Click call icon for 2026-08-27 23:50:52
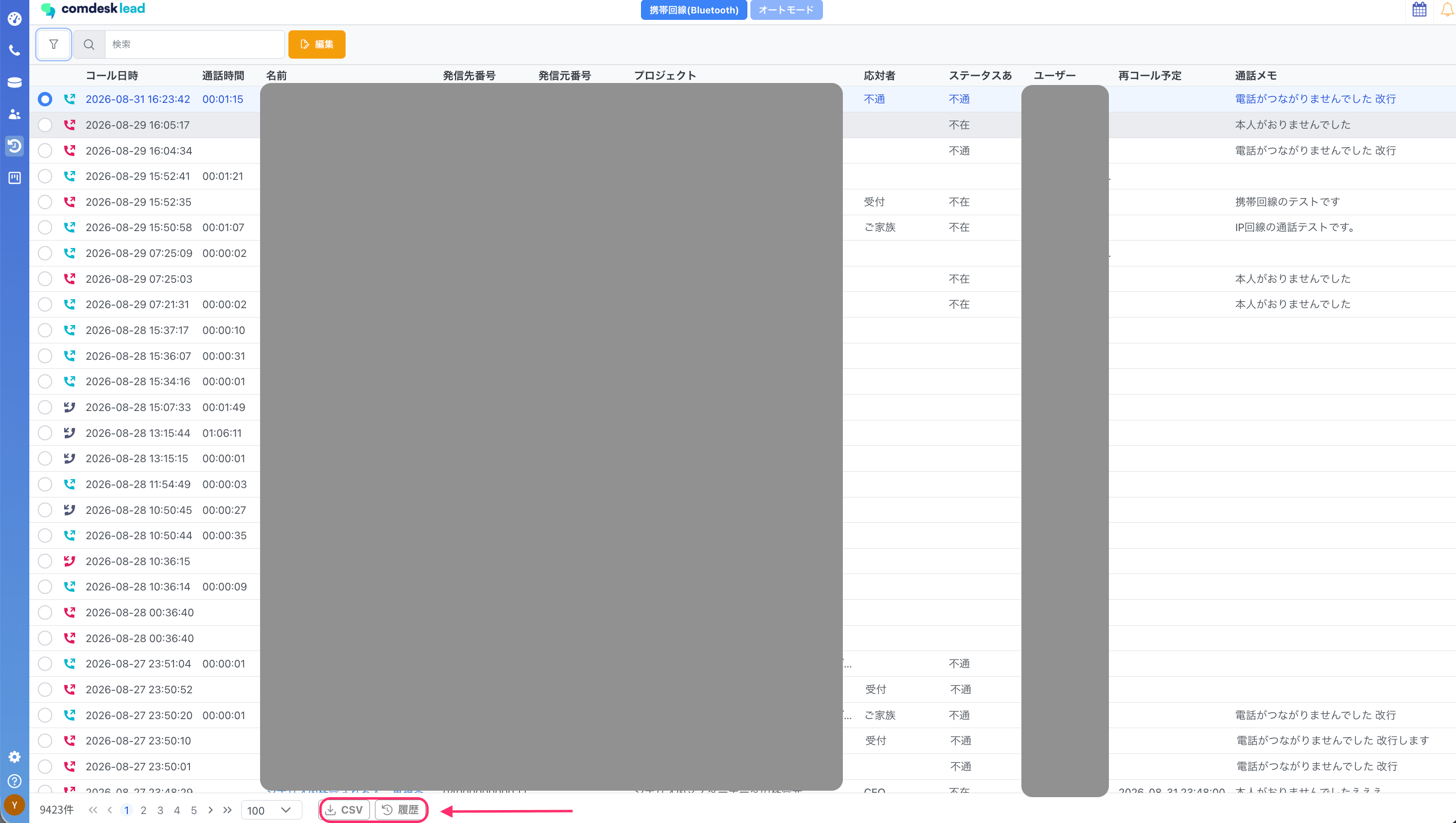 click(70, 689)
